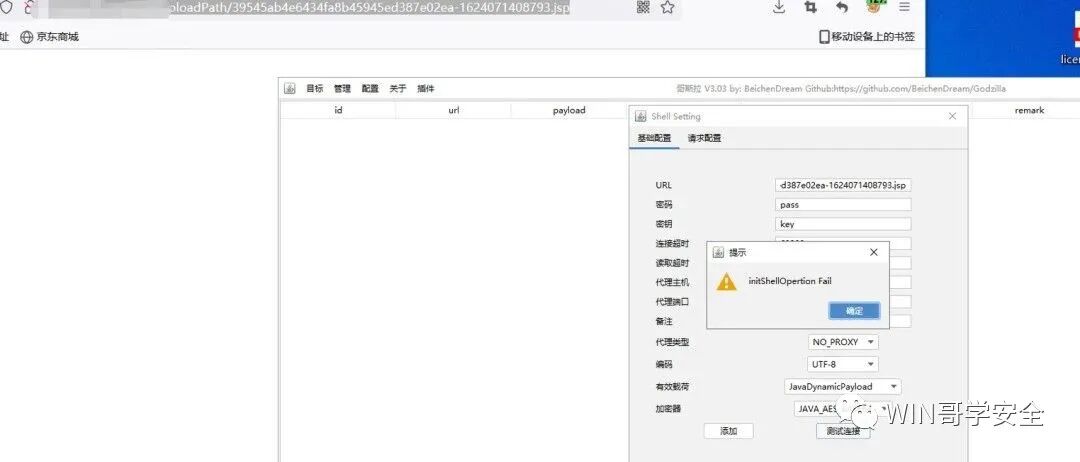Click the Godzilla V3.03 Github title text
The height and width of the screenshot is (462, 1080).
point(840,89)
